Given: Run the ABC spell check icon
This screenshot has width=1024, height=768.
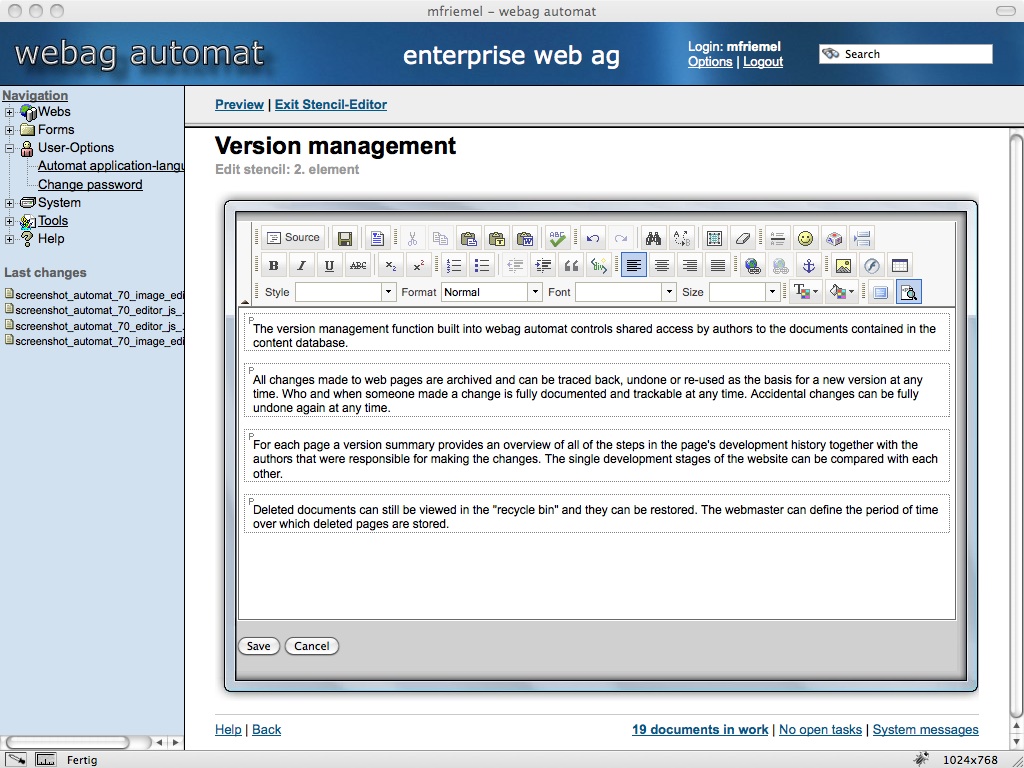Looking at the screenshot, I should click(x=557, y=238).
